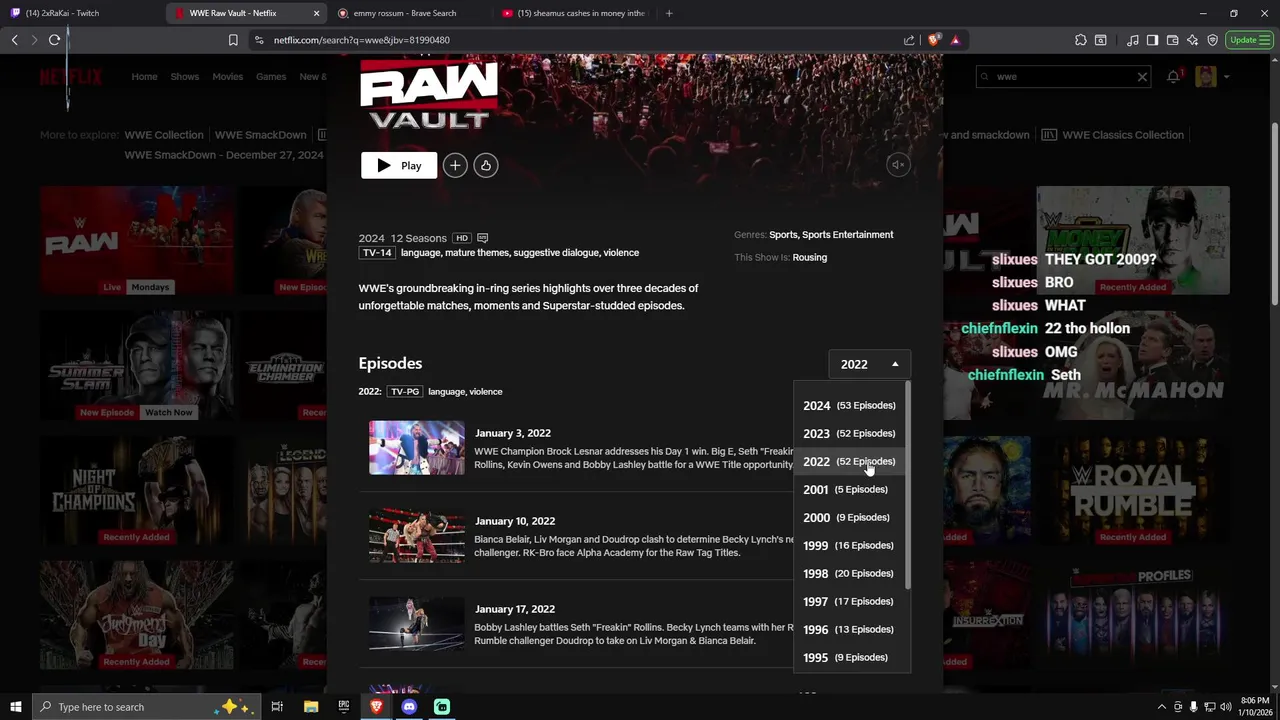This screenshot has height=720, width=1280.
Task: Select Brave browser taskbar icon
Action: pos(376,707)
